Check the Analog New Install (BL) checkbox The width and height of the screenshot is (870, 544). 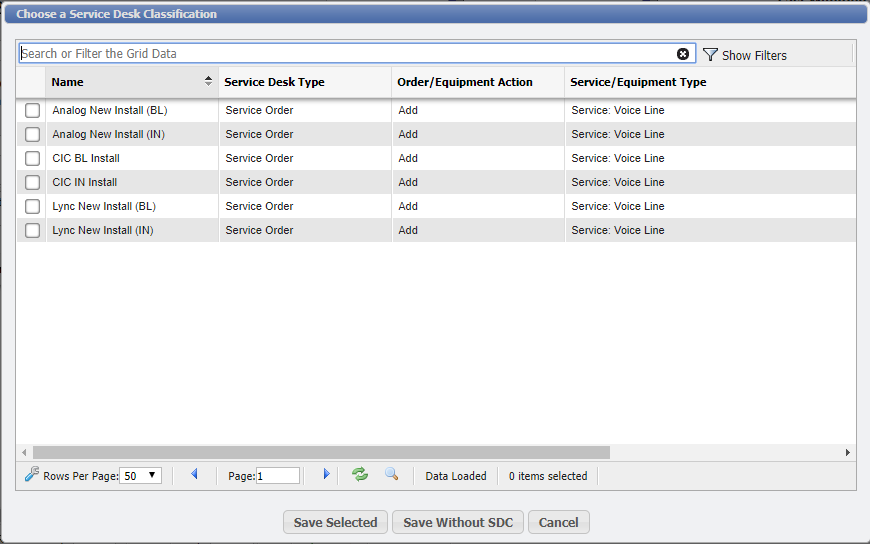tap(33, 110)
